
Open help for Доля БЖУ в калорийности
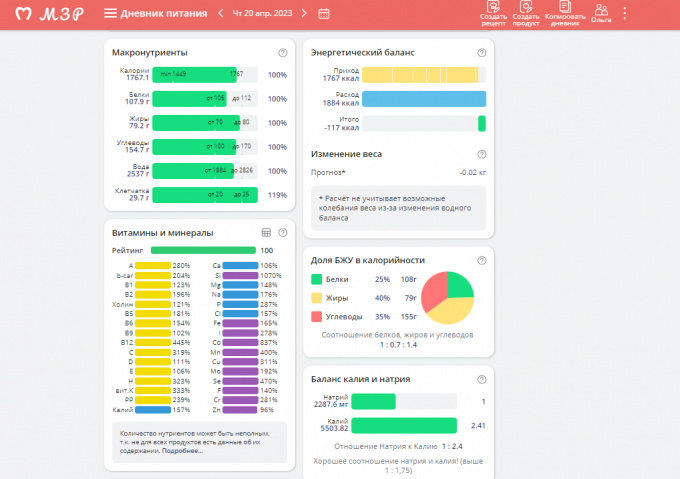pos(482,259)
